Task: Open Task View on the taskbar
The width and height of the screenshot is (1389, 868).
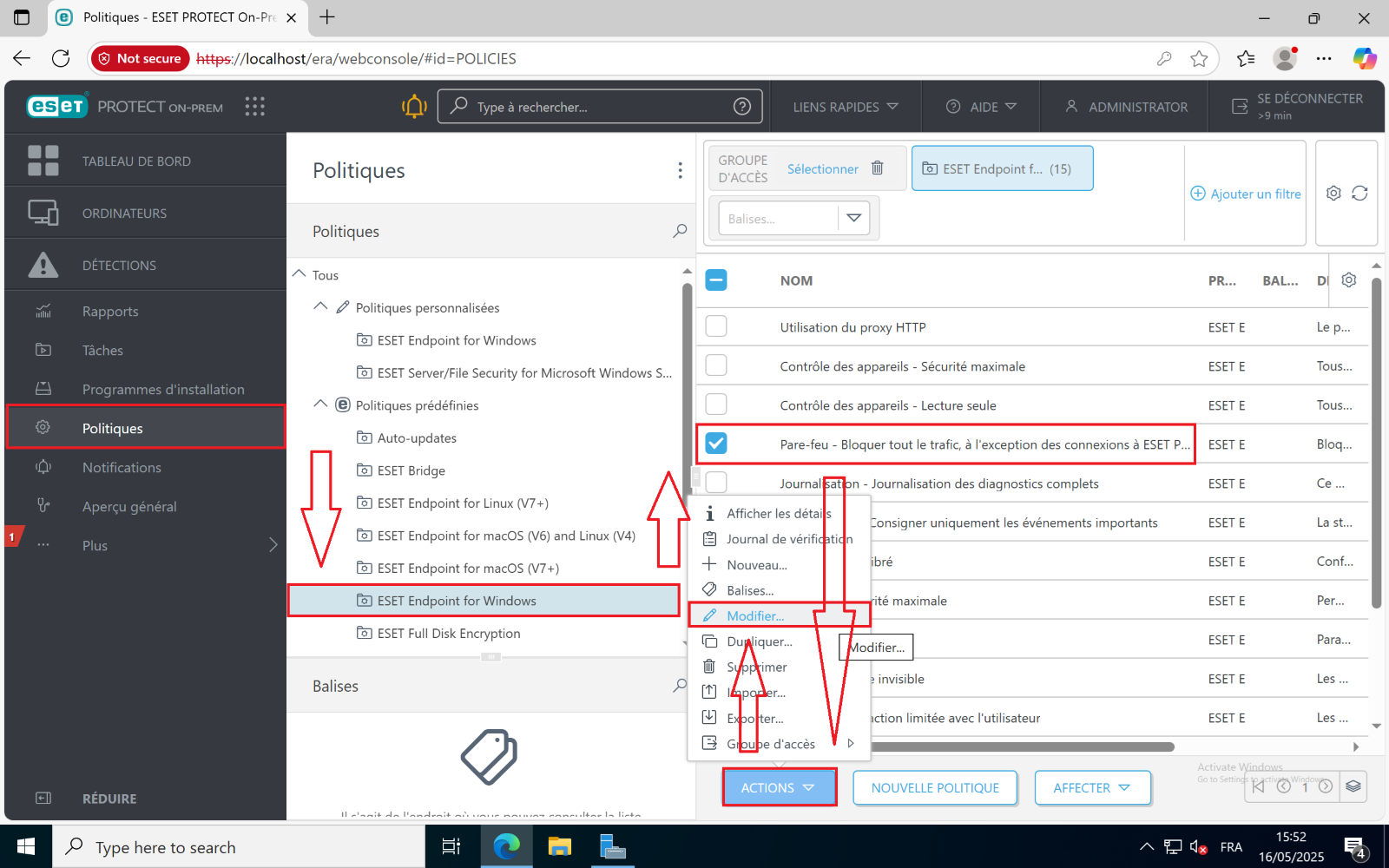Action: pos(451,846)
